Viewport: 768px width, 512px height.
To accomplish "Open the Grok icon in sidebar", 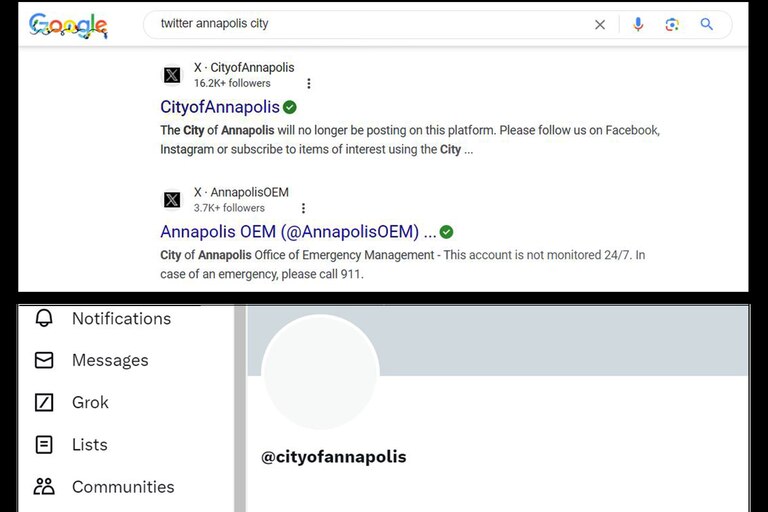I will (x=44, y=402).
